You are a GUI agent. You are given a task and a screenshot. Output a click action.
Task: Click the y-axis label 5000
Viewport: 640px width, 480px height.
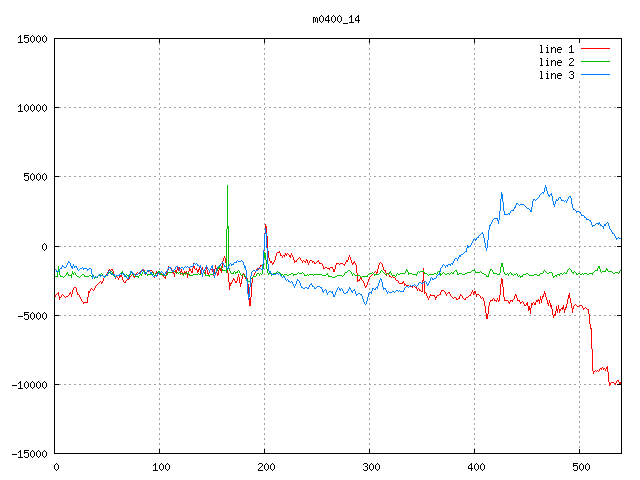(36, 177)
